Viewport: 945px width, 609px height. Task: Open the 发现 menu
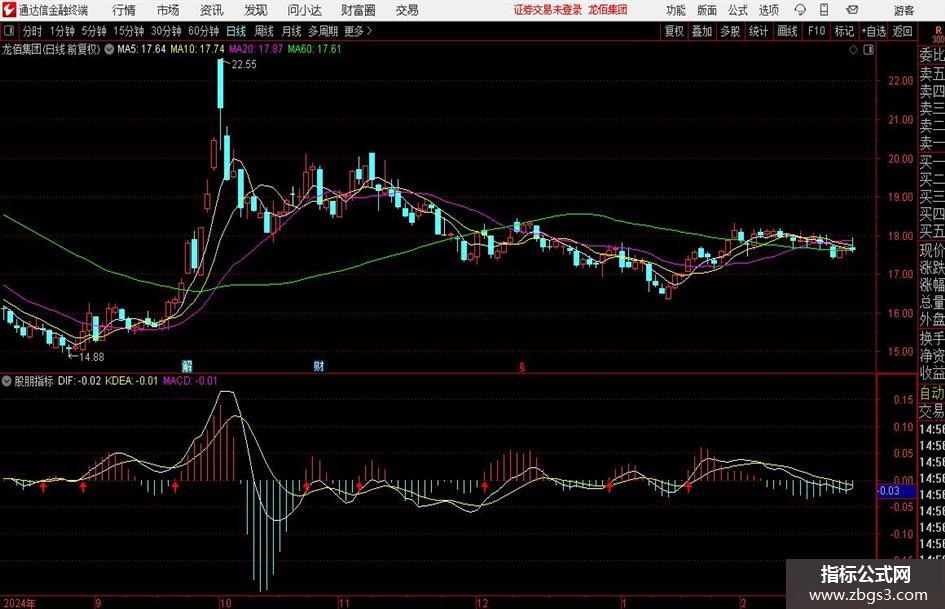tap(256, 10)
